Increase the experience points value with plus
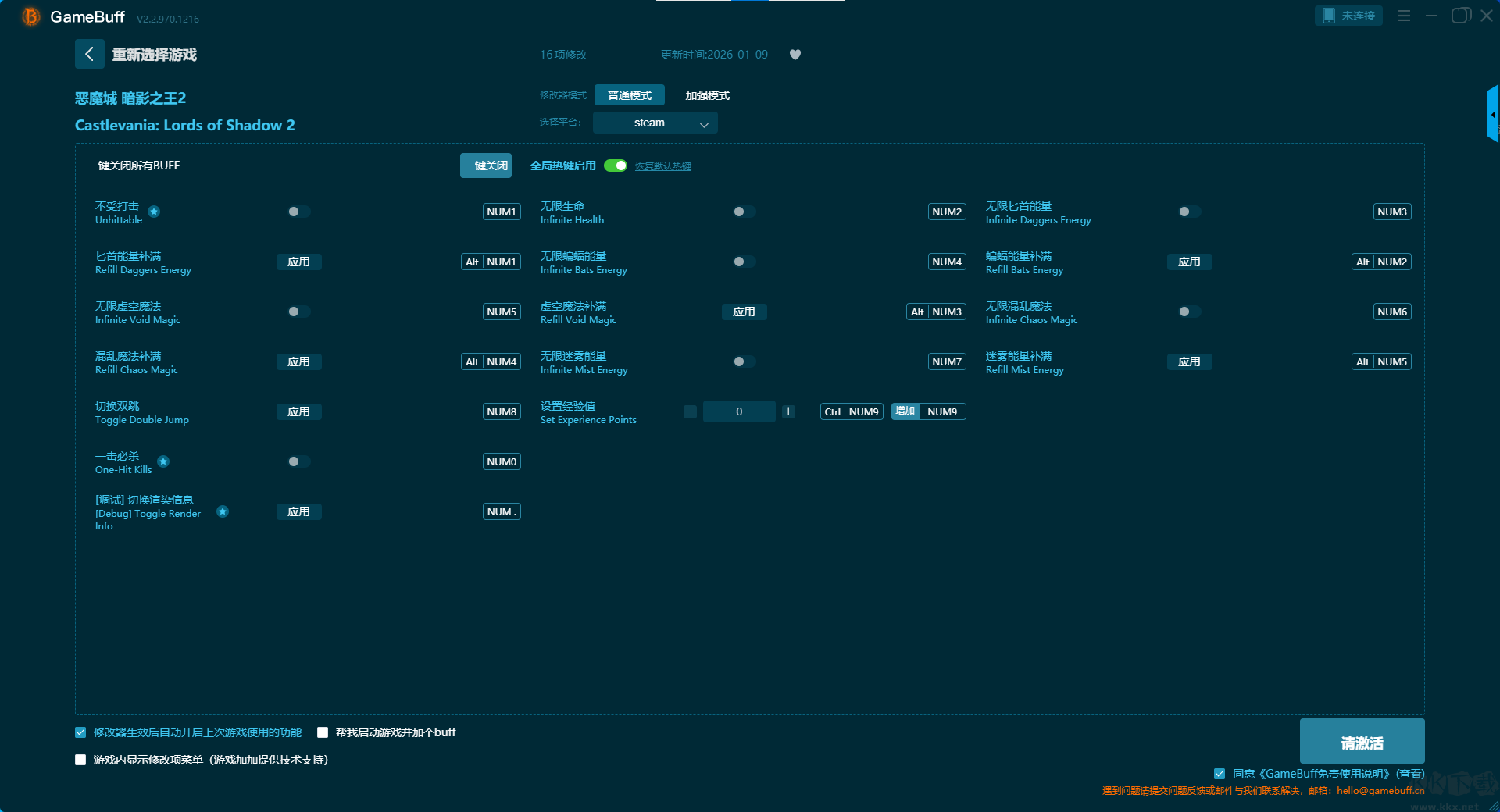The height and width of the screenshot is (812, 1500). [788, 411]
